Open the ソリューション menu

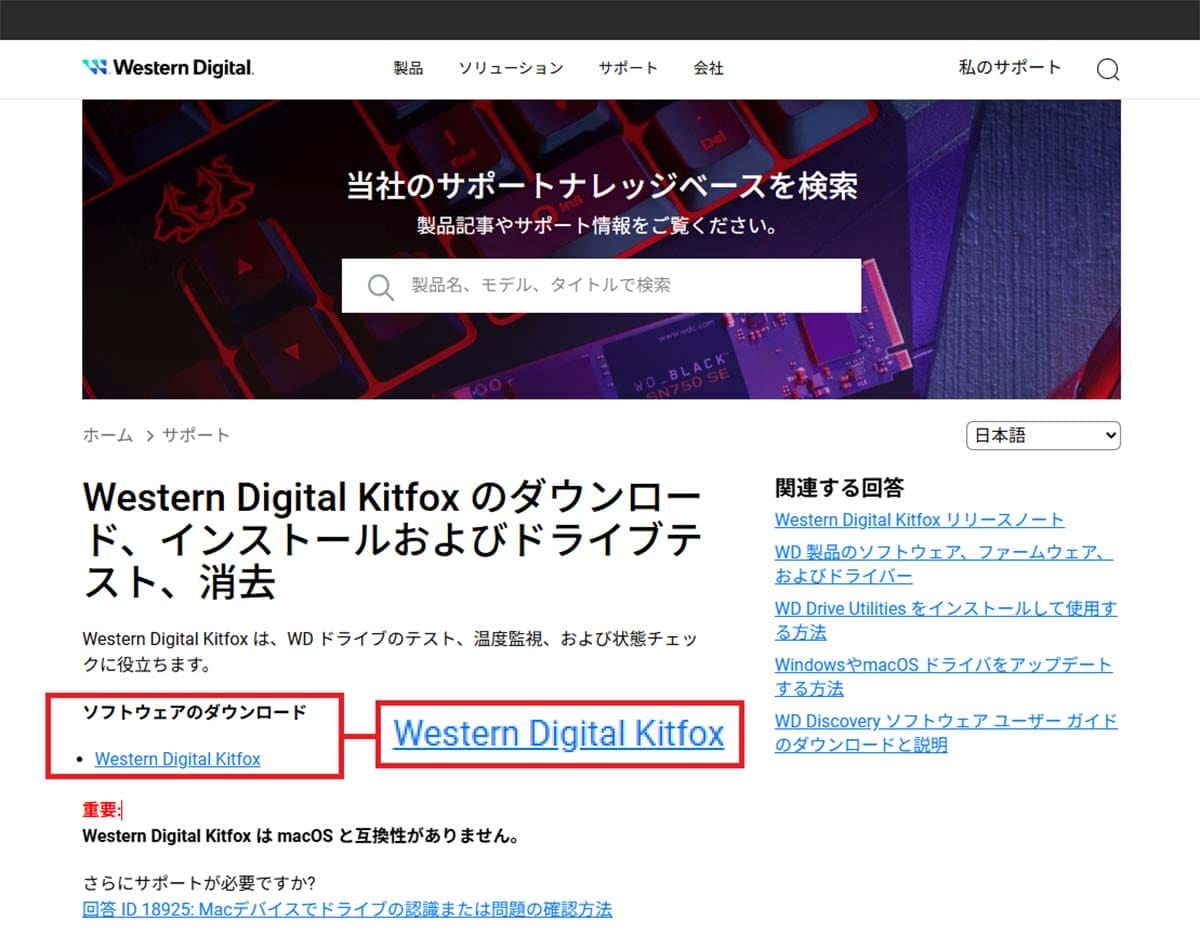(x=511, y=68)
